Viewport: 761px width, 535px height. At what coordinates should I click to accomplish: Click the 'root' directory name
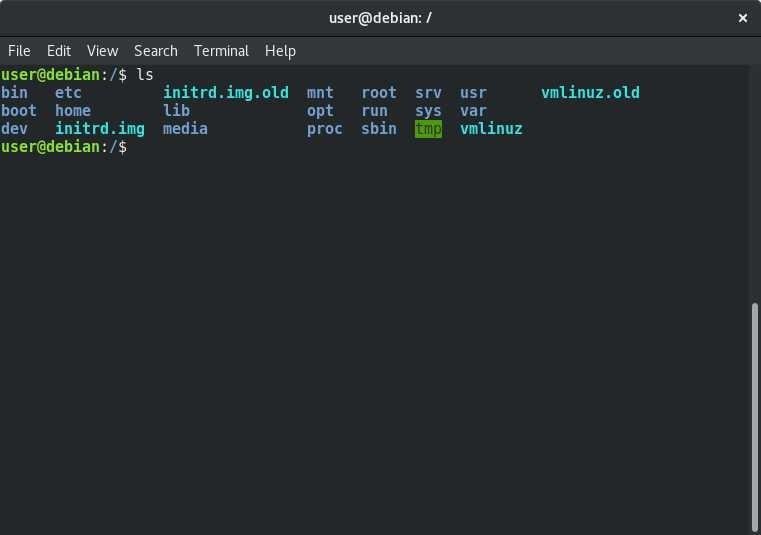click(379, 93)
